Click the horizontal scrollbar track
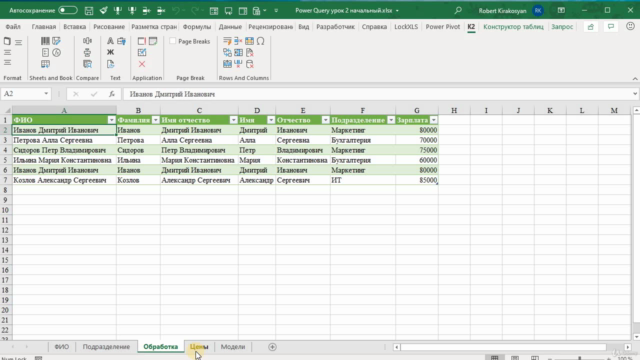The height and width of the screenshot is (360, 640). point(504,347)
